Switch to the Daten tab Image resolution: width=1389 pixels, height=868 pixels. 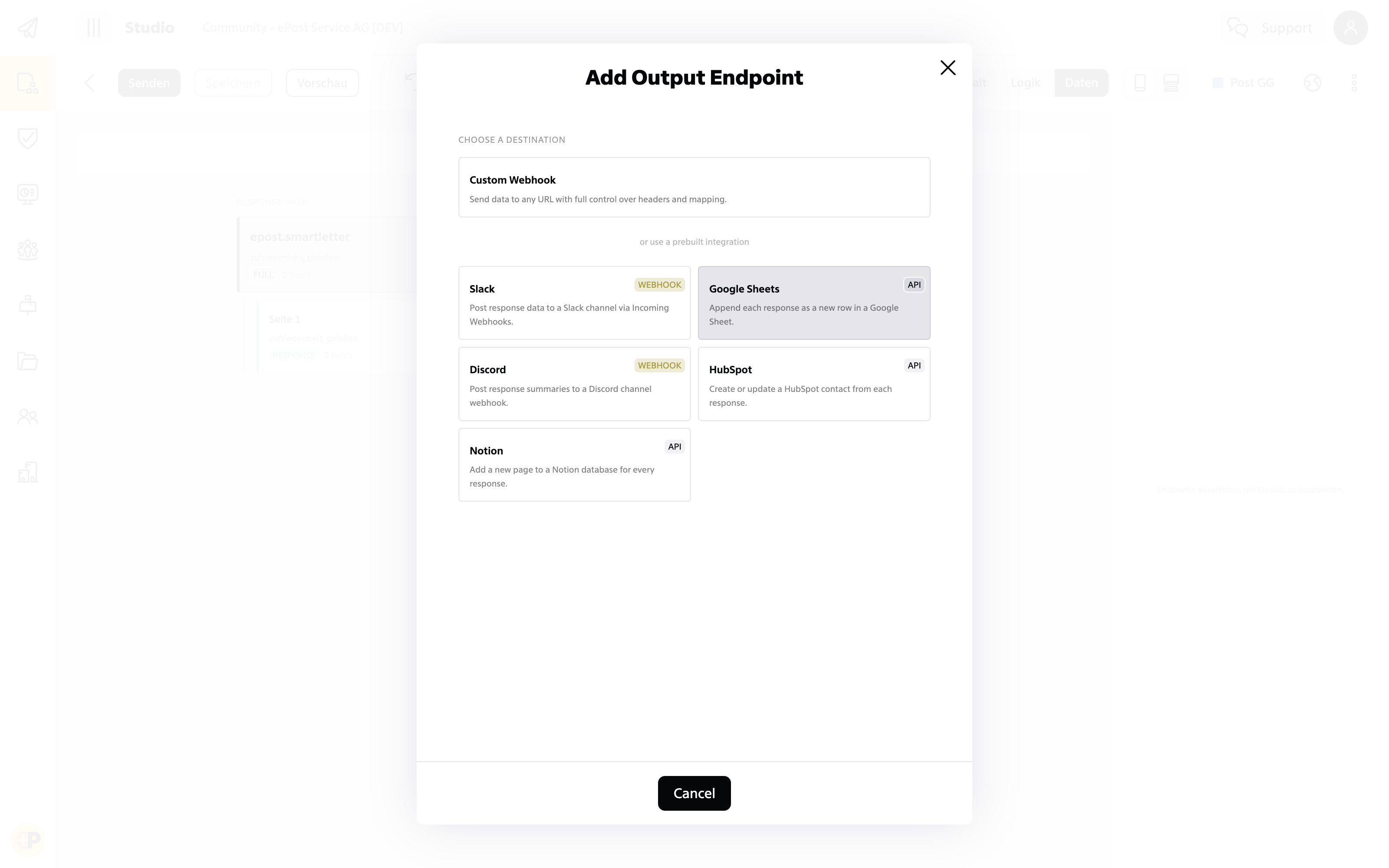1081,82
